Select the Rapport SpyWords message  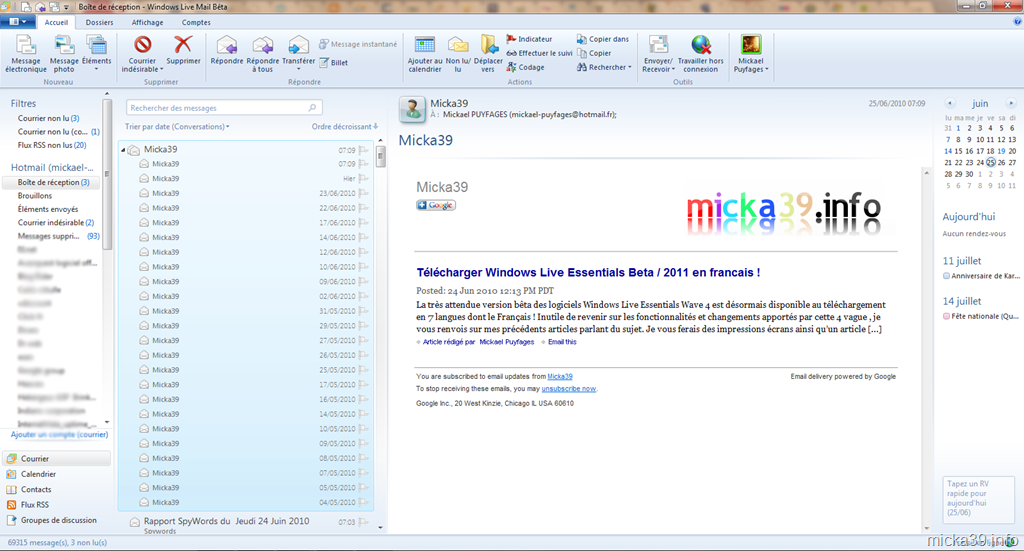tap(247, 525)
